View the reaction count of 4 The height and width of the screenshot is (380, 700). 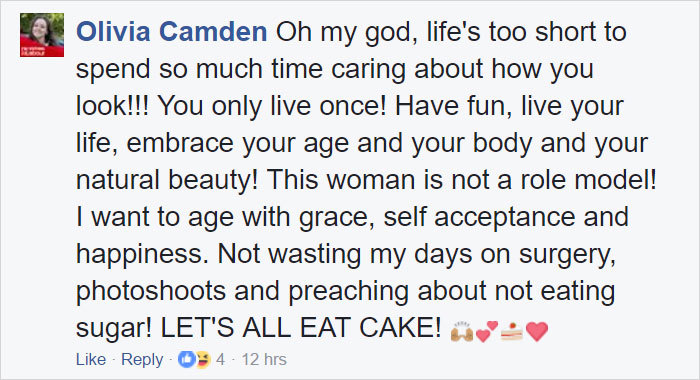[x=221, y=359]
